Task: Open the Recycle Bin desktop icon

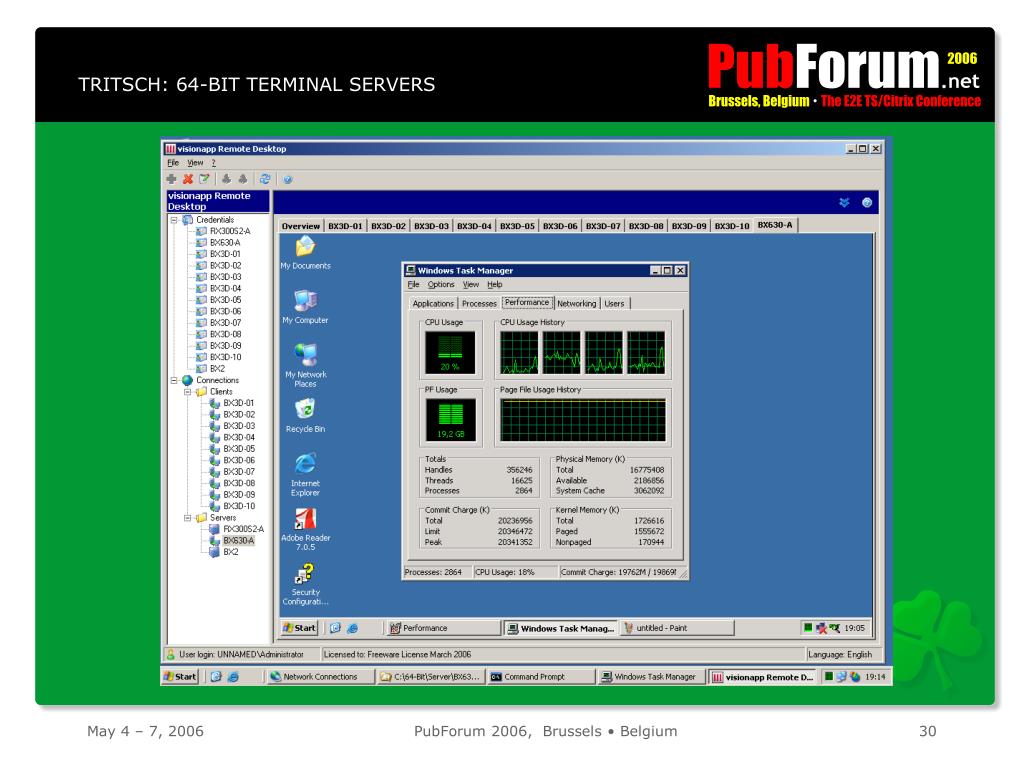Action: [305, 416]
